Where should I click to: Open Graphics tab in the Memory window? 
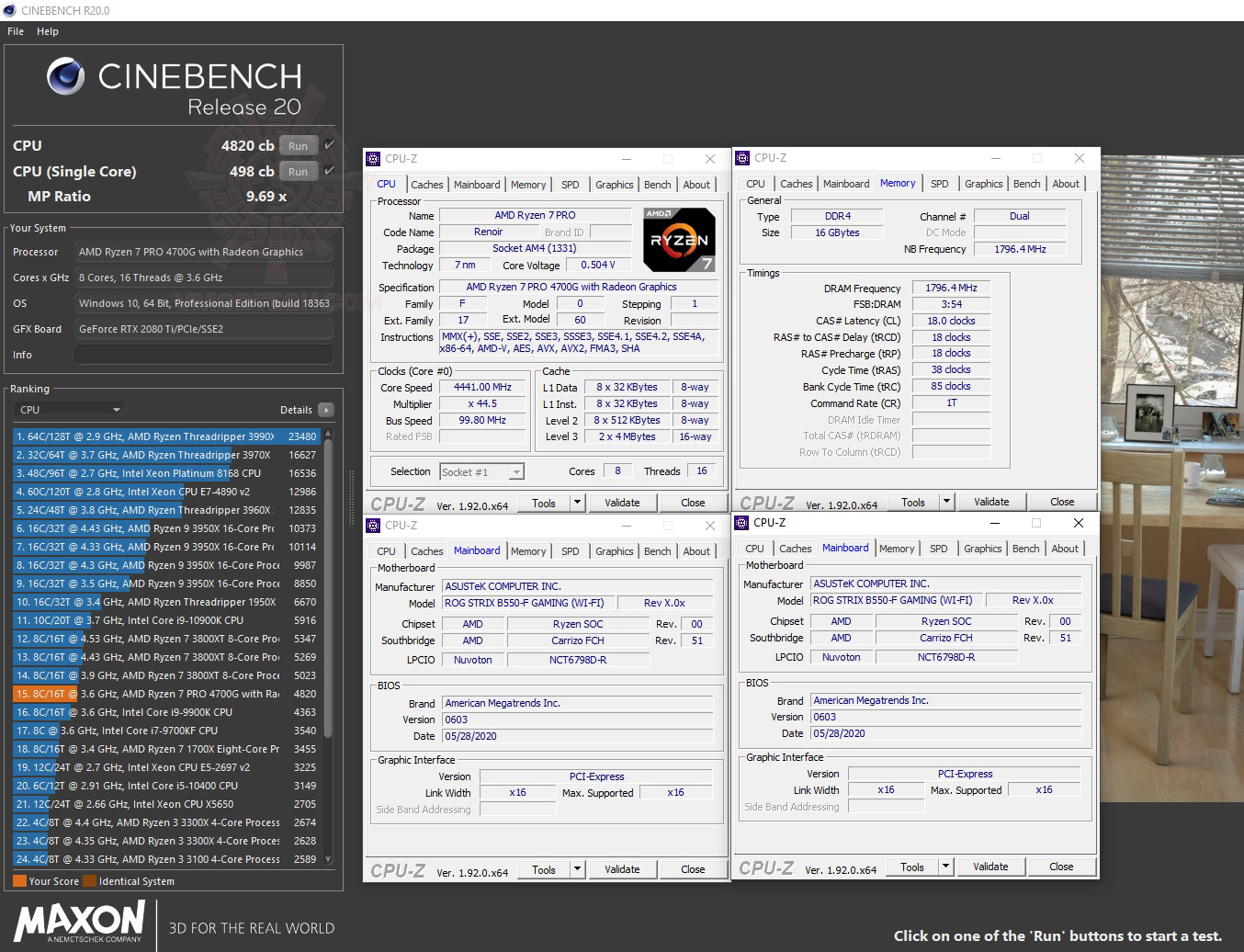click(x=983, y=184)
